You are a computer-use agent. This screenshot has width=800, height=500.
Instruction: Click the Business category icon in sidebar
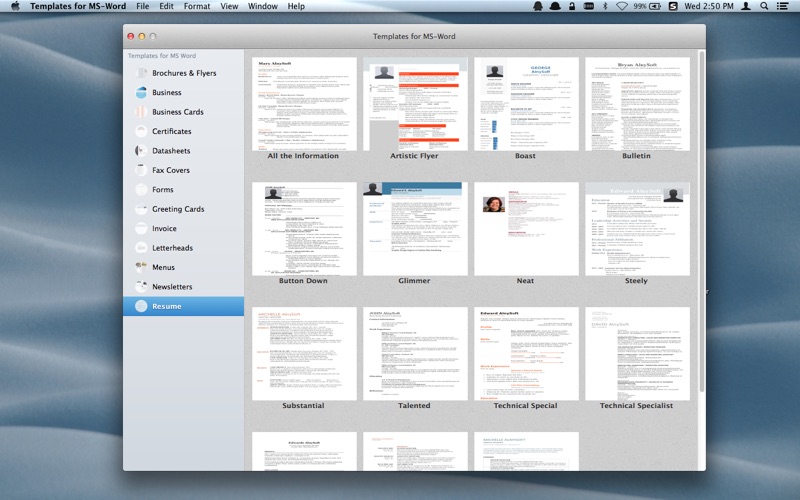click(141, 92)
